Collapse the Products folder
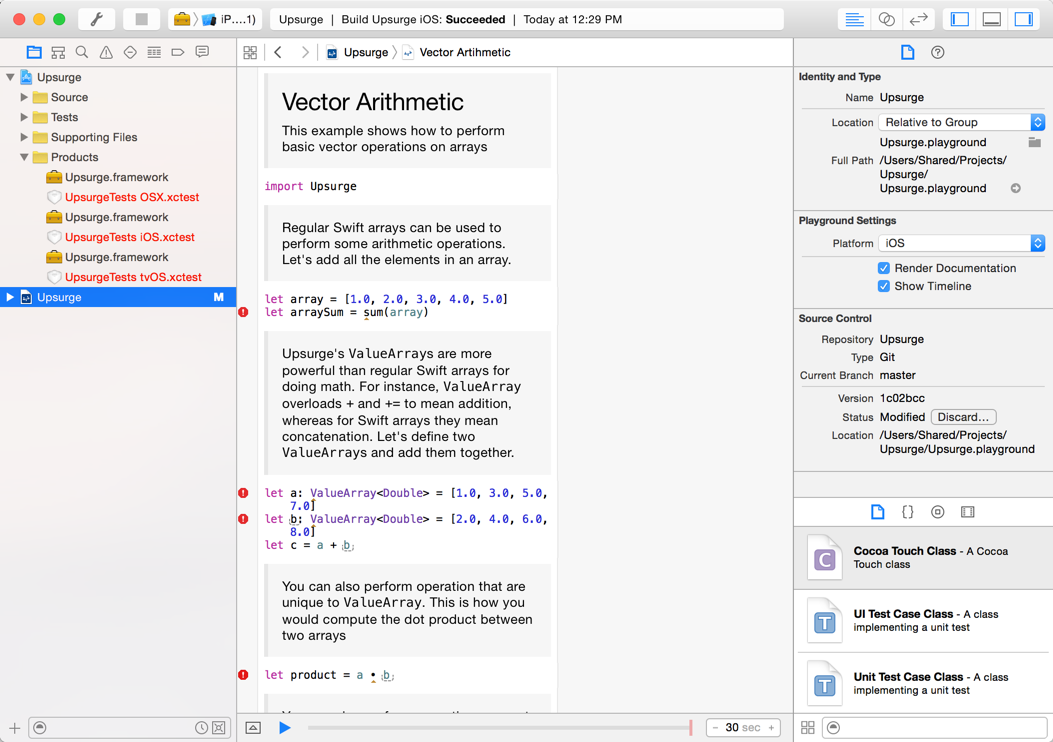This screenshot has height=742, width=1053. click(24, 157)
